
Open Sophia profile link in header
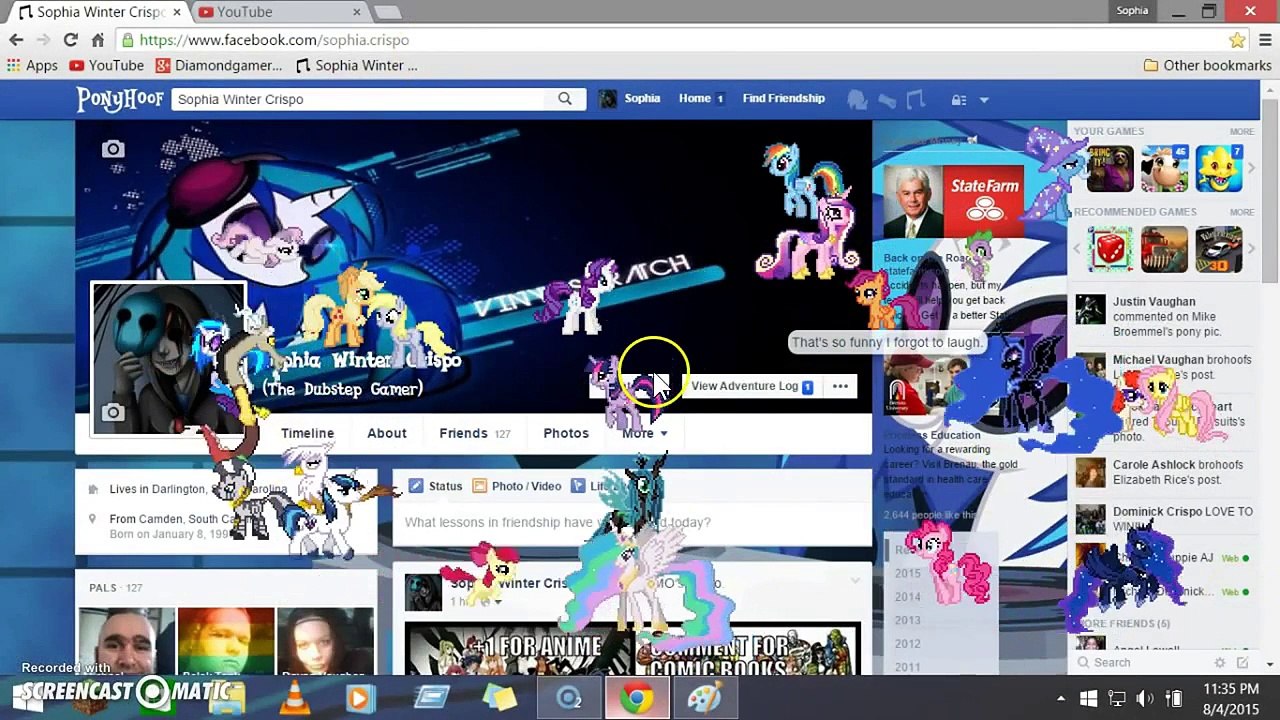630,98
